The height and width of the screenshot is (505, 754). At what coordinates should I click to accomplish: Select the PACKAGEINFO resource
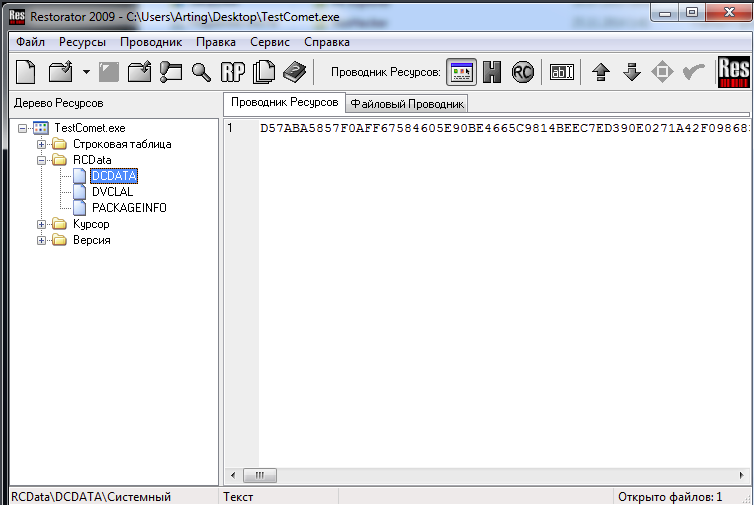pos(129,208)
